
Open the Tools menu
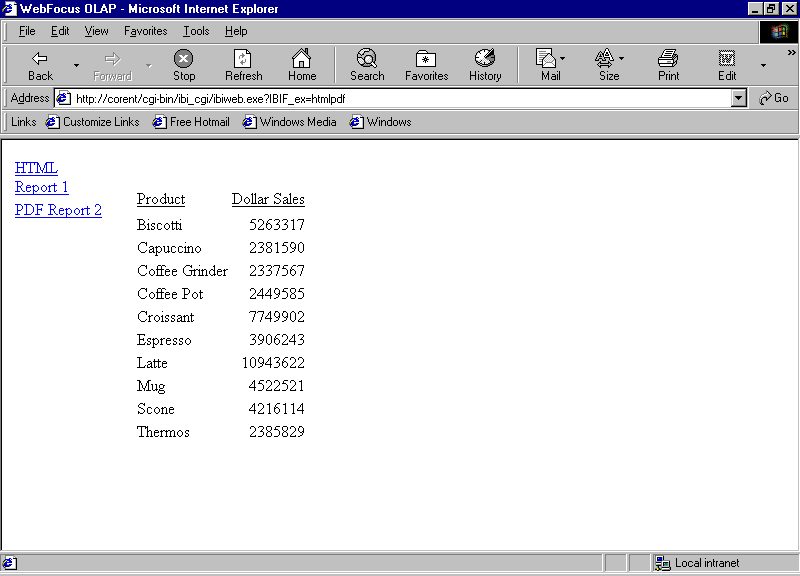196,31
